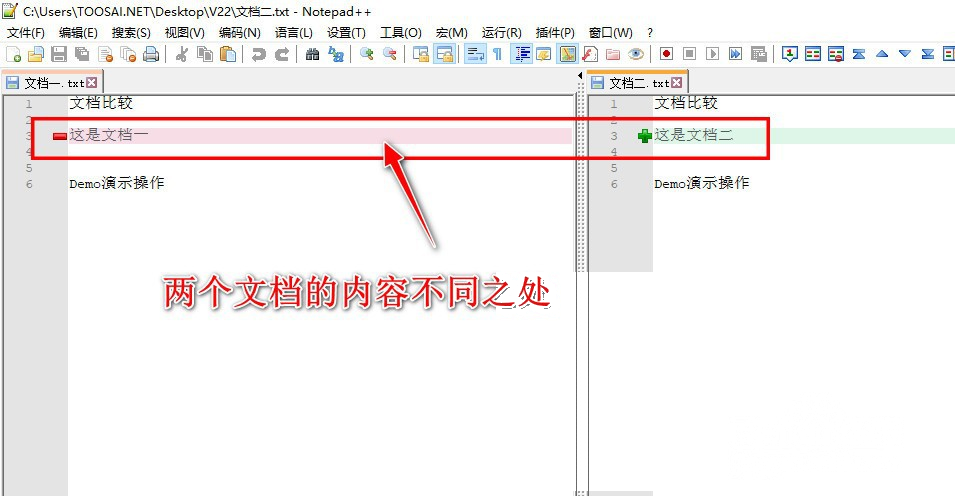
Task: Open the 运行(R) menu
Action: 501,33
